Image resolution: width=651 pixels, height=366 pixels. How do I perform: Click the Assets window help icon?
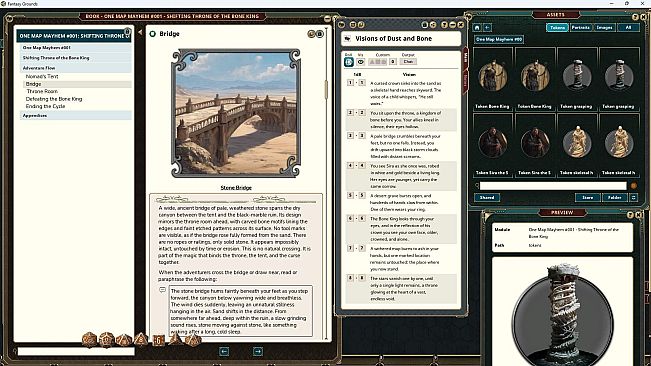[635, 17]
